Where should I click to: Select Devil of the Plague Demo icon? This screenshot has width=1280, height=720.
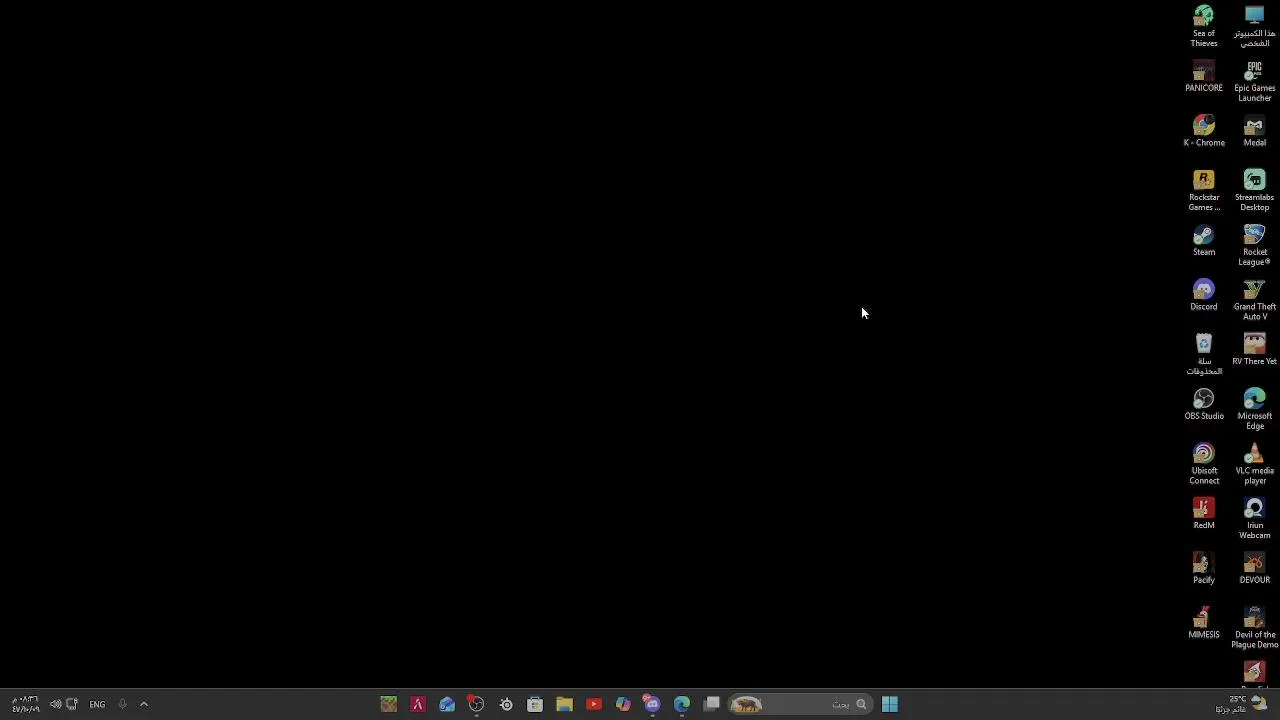click(1254, 628)
